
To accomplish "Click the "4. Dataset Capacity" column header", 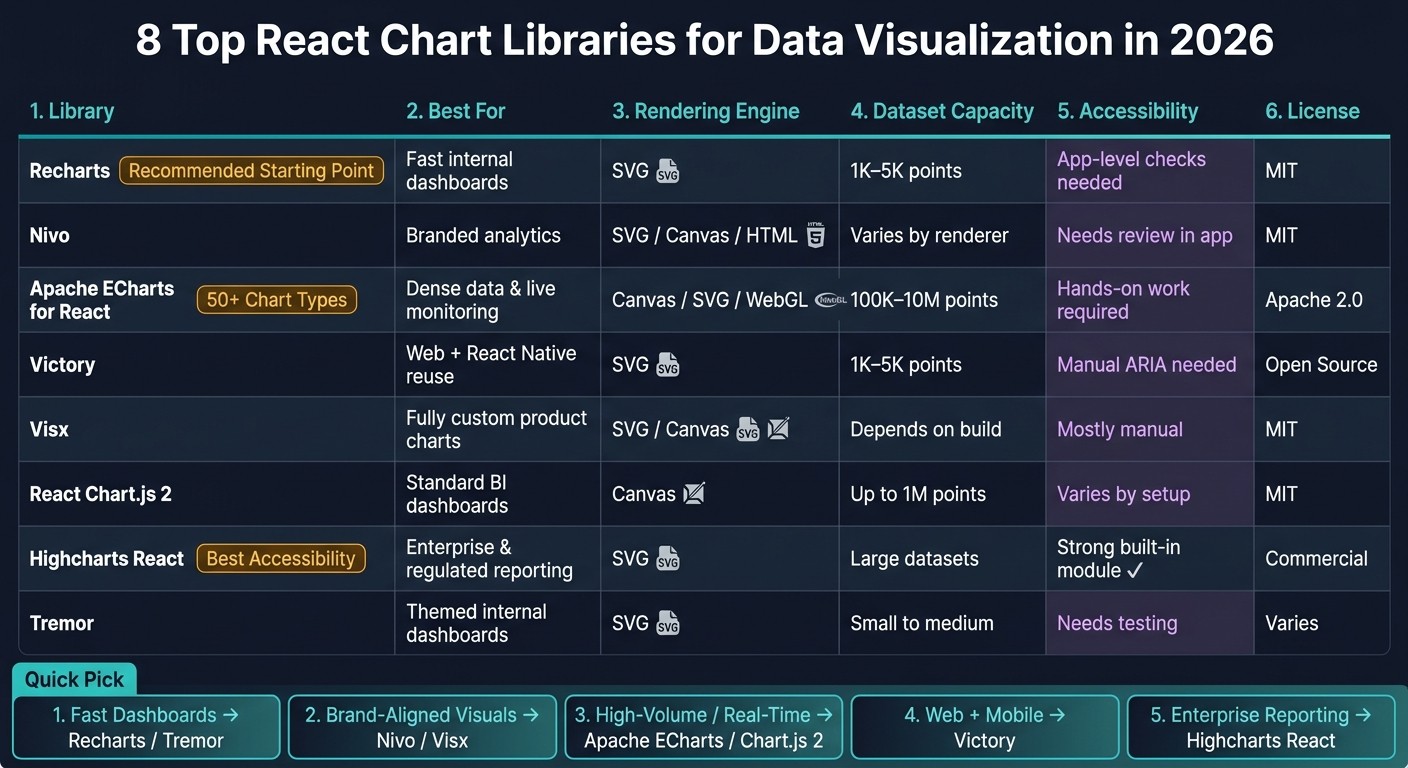I will point(942,111).
